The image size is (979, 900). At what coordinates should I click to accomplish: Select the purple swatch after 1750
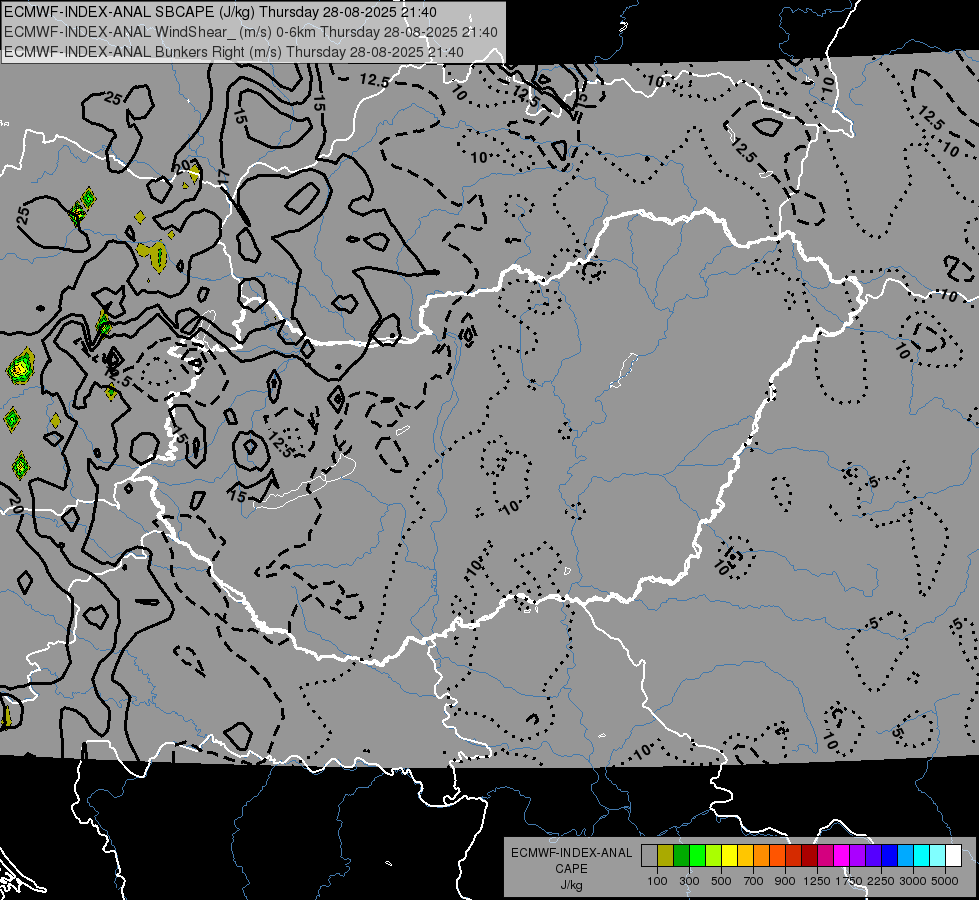click(x=858, y=856)
